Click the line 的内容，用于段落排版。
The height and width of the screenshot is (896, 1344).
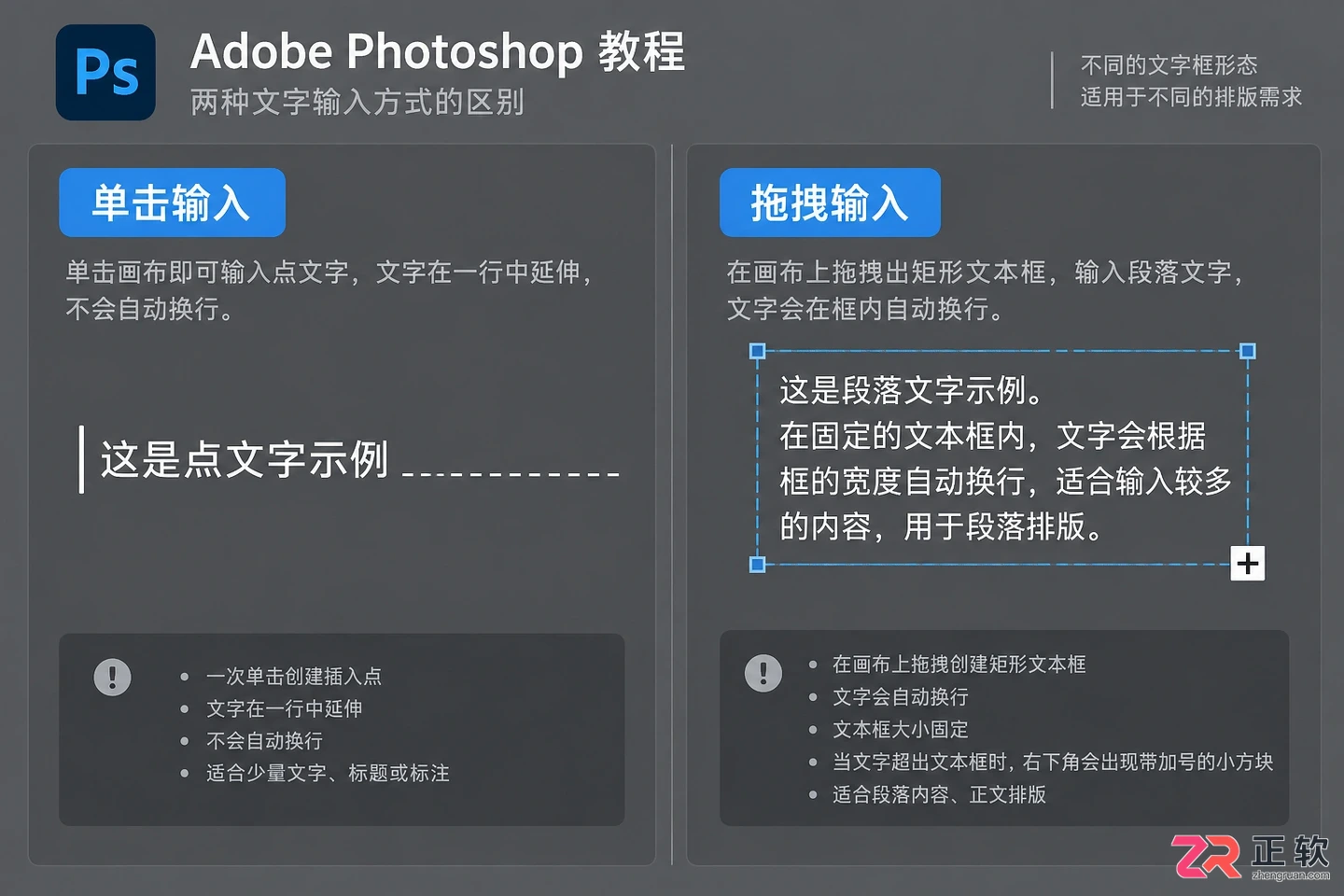(943, 526)
